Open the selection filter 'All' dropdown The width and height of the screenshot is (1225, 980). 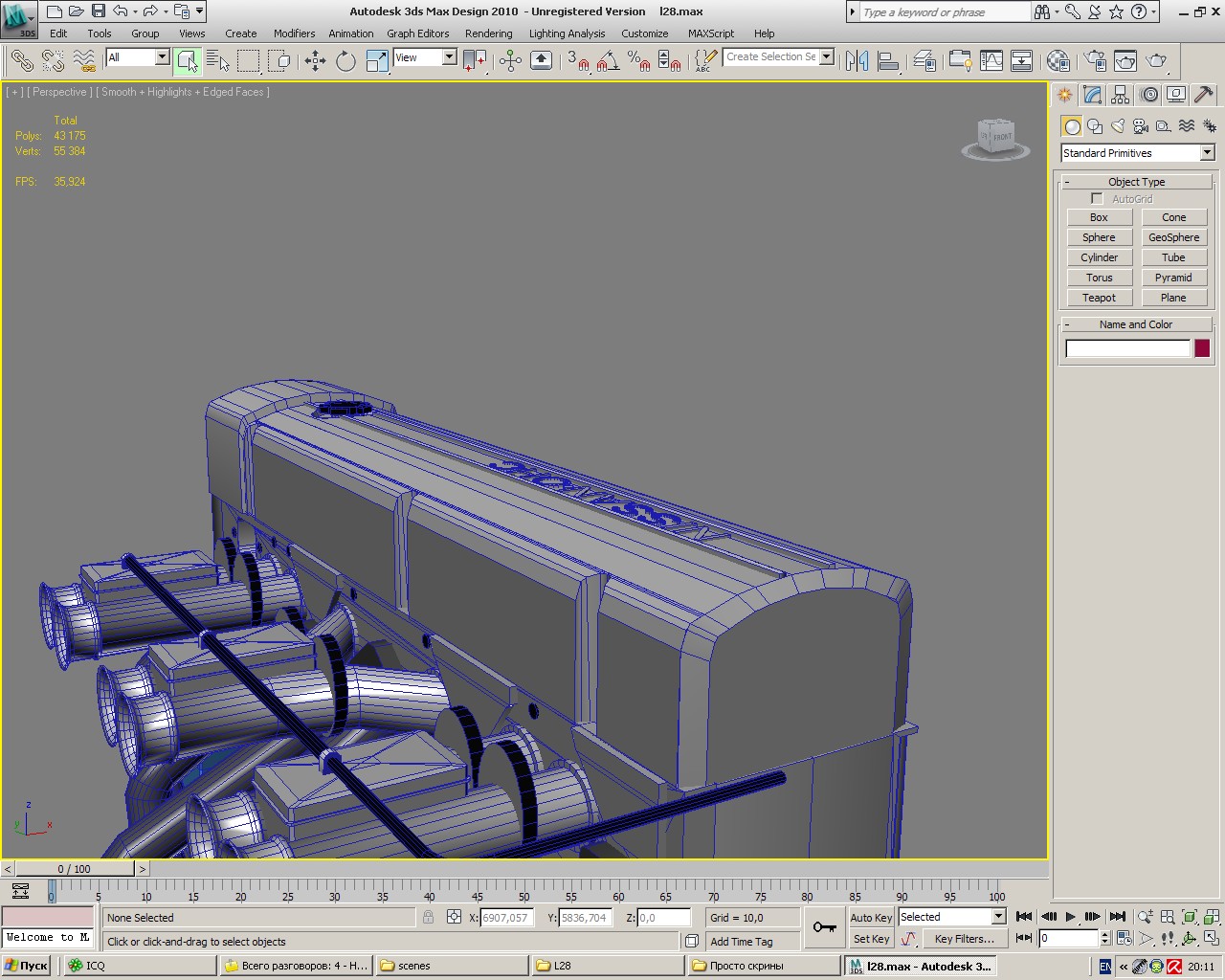point(137,57)
